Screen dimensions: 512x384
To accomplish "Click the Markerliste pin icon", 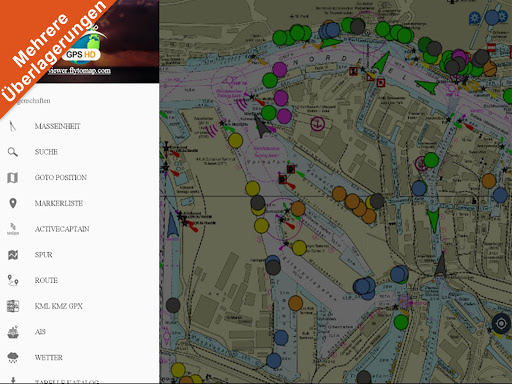I will pos(13,203).
